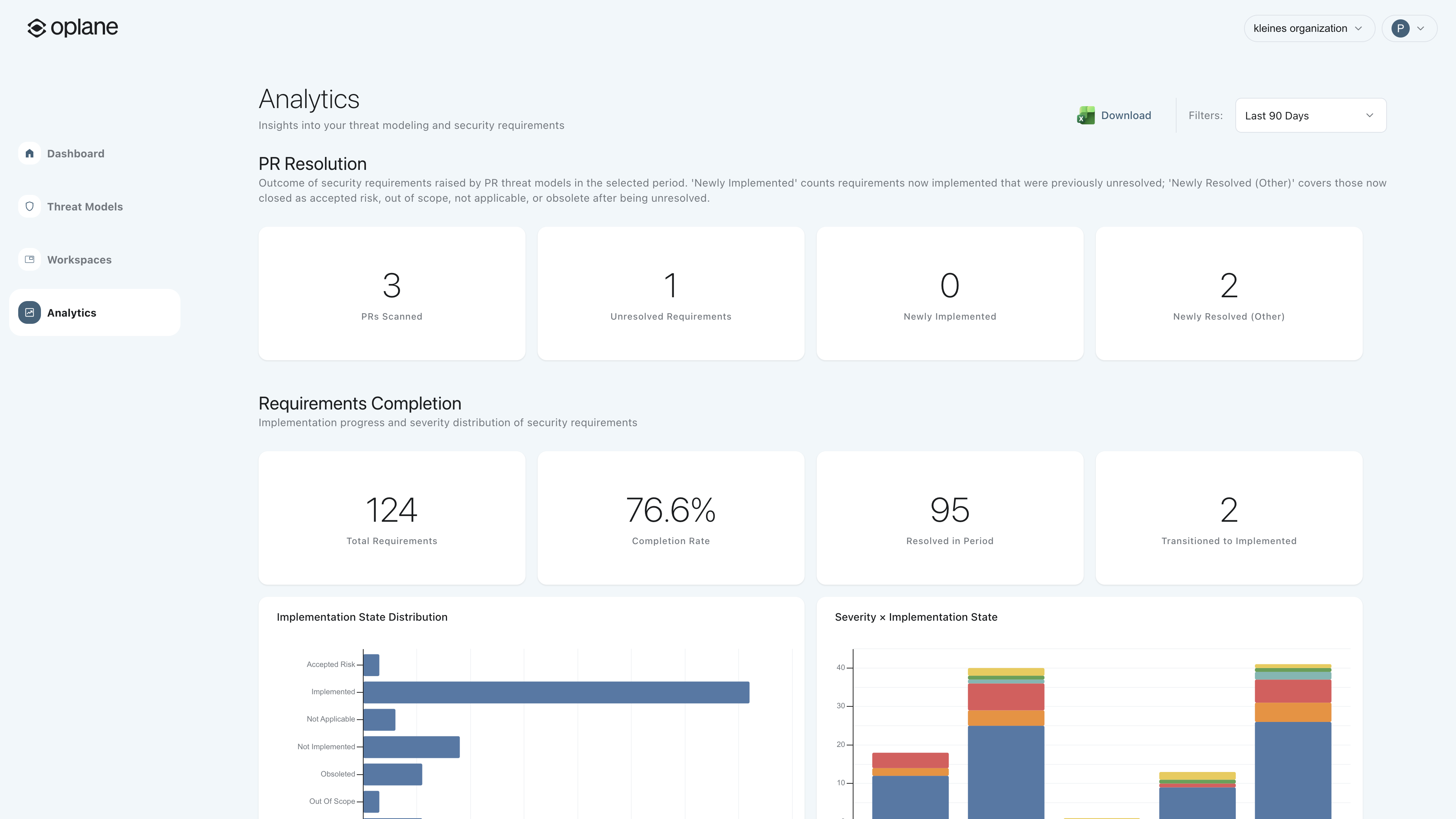Click the Dashboard home icon
The height and width of the screenshot is (819, 1456).
pyautogui.click(x=30, y=154)
